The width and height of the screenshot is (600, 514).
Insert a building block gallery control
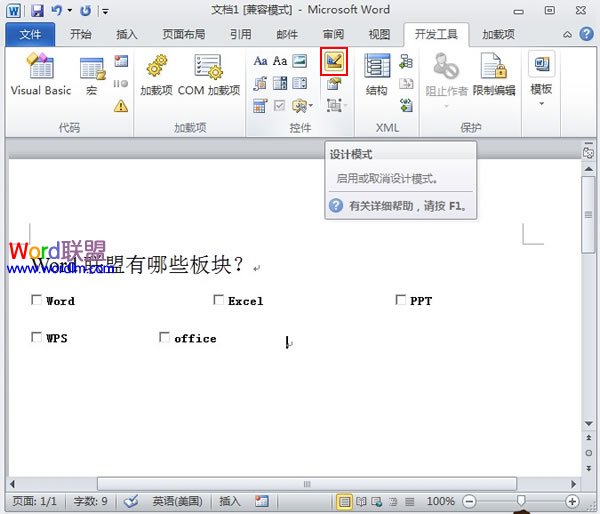[260, 83]
